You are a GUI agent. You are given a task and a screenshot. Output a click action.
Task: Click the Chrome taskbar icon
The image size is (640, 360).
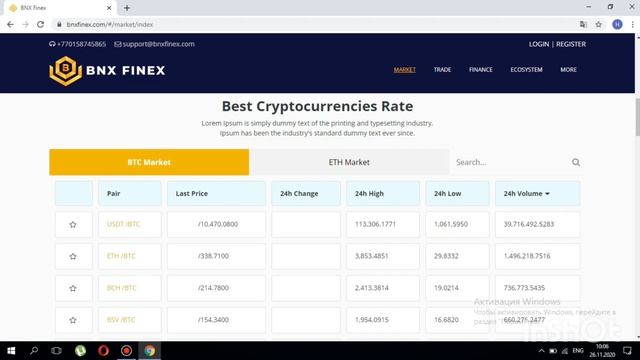(x=150, y=351)
